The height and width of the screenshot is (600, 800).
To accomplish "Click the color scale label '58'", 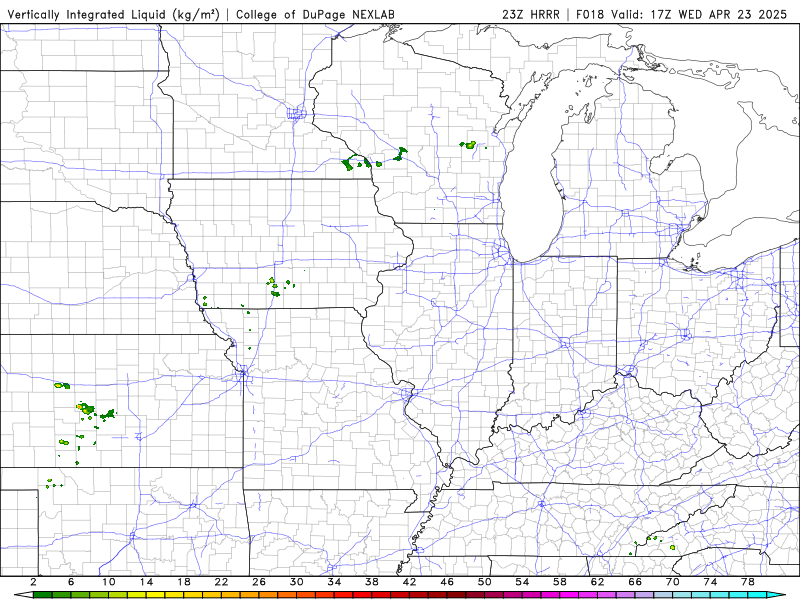I will pyautogui.click(x=560, y=582).
